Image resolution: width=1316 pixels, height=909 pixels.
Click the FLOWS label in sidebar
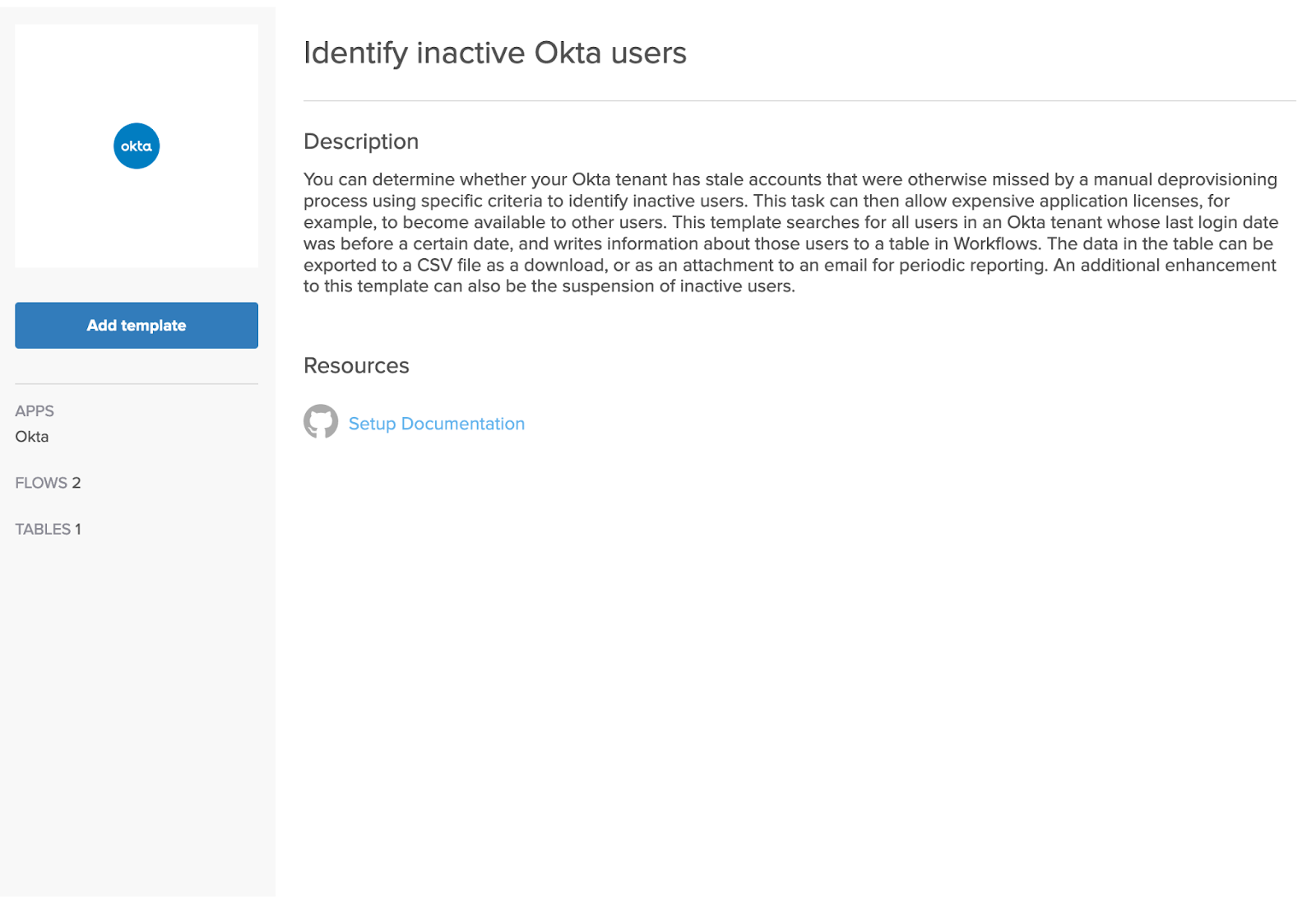(41, 483)
